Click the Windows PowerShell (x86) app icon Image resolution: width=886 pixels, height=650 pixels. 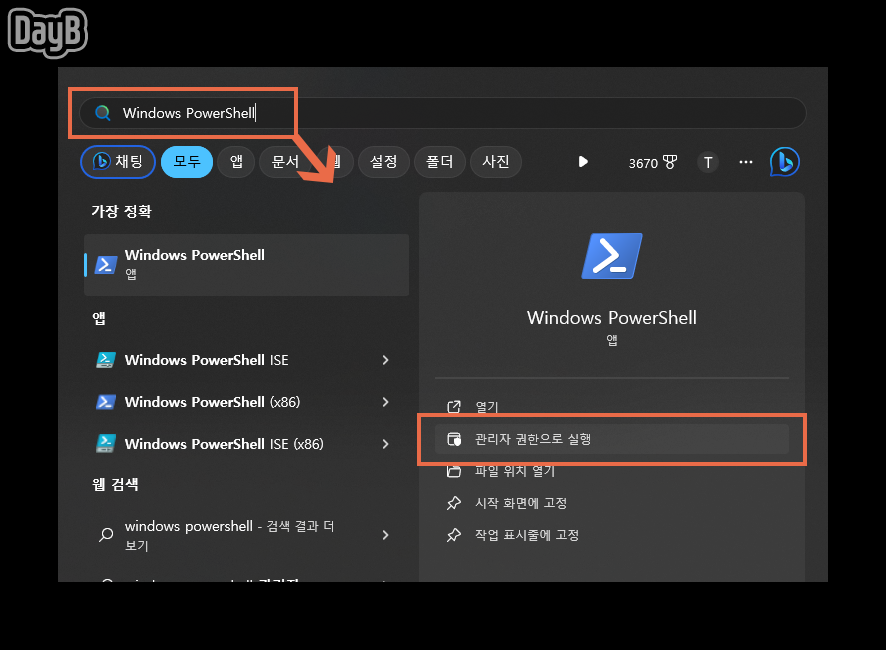coord(106,402)
